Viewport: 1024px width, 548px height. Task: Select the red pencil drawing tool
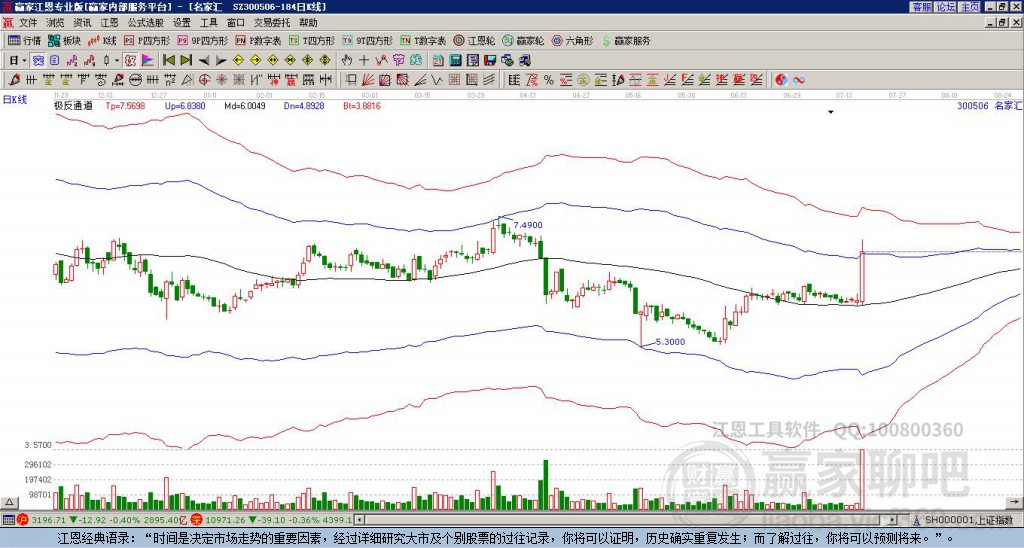(x=14, y=80)
